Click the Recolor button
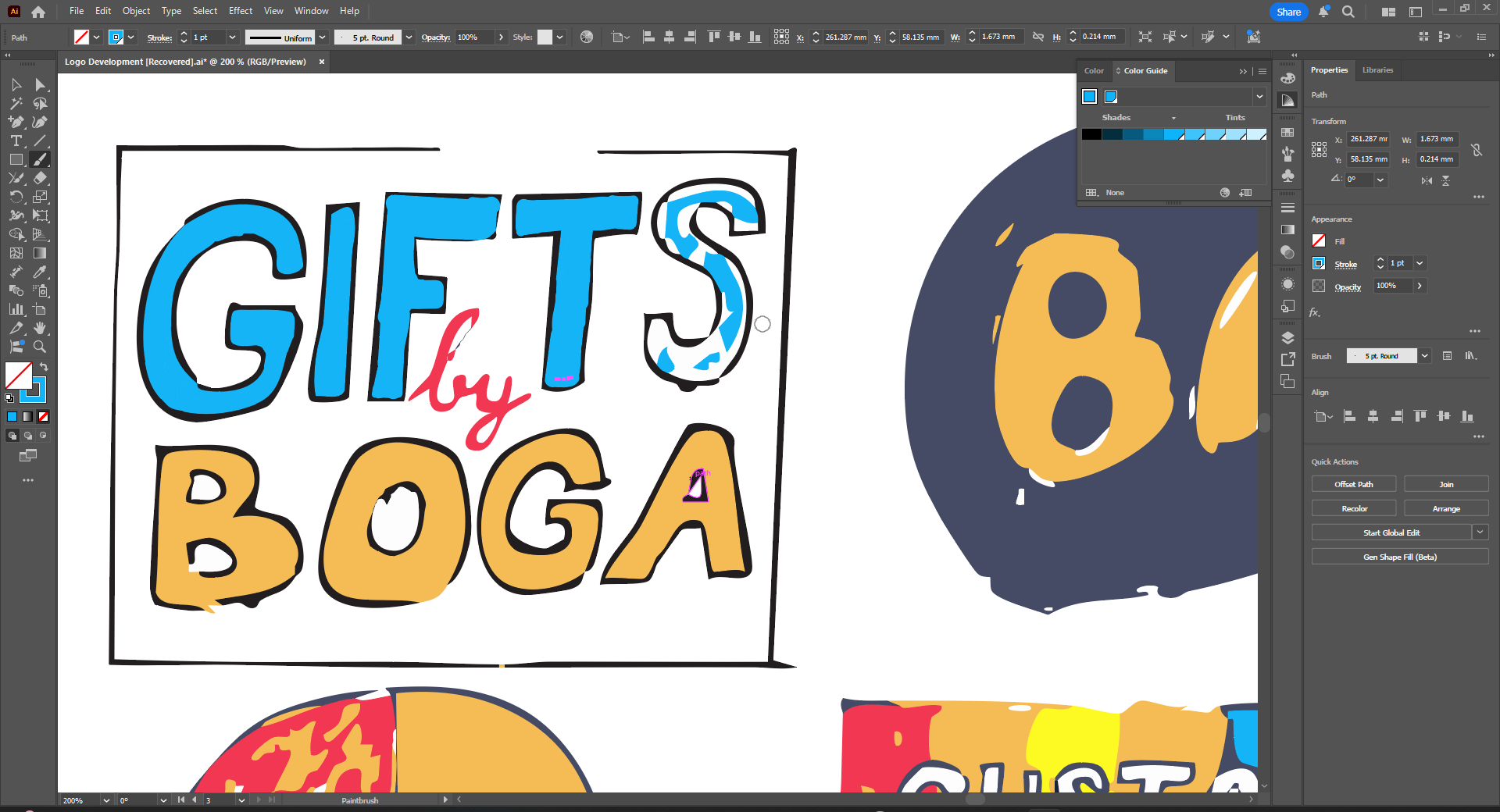The width and height of the screenshot is (1500, 812). [1353, 509]
